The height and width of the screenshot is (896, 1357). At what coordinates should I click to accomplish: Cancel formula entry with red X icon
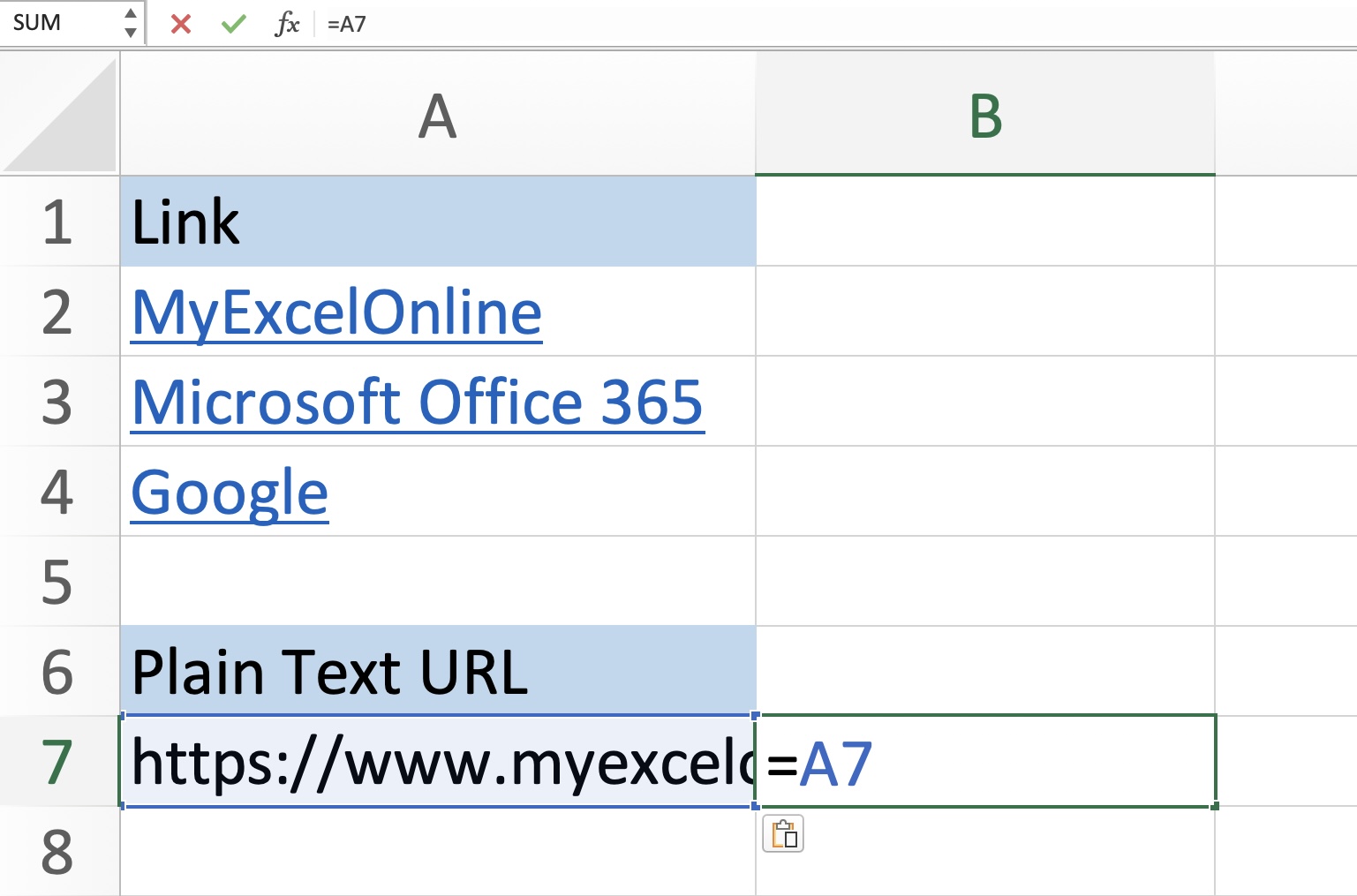(x=179, y=24)
